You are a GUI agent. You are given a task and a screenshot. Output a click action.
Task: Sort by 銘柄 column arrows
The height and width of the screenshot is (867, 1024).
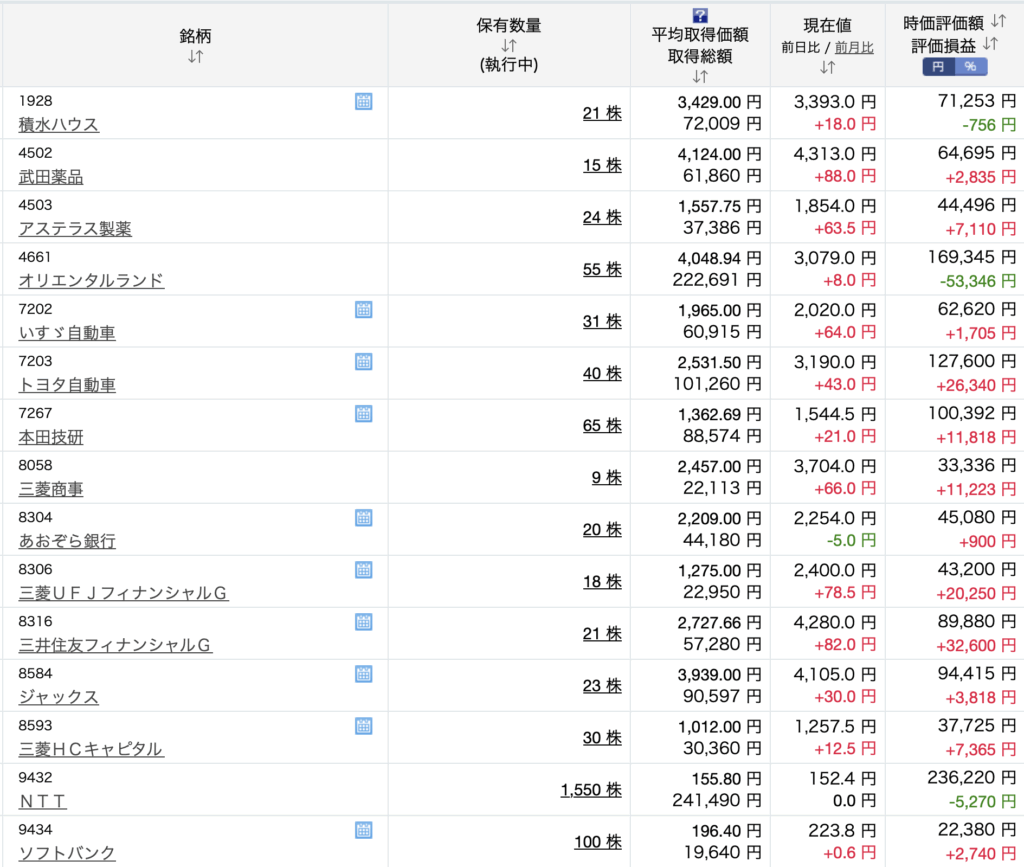(x=195, y=57)
